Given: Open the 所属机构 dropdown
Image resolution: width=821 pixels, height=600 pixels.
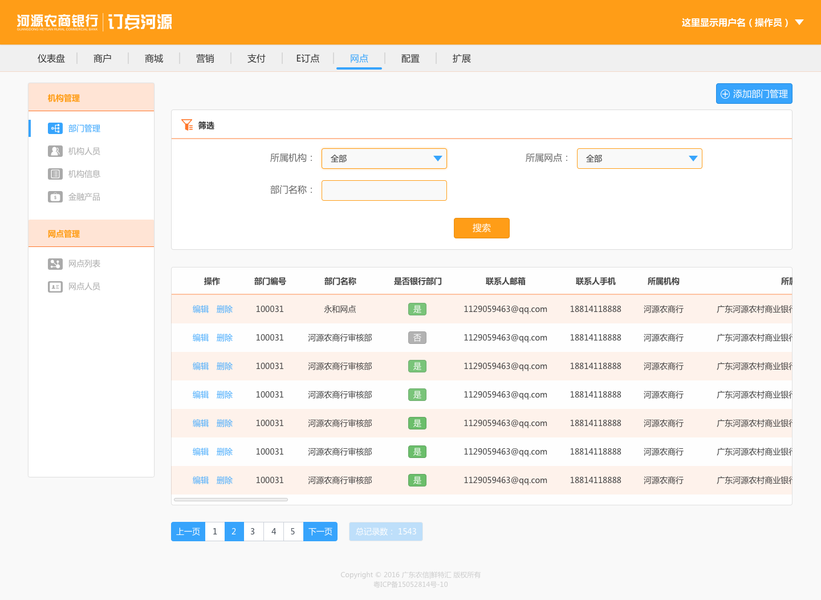Looking at the screenshot, I should pos(384,159).
